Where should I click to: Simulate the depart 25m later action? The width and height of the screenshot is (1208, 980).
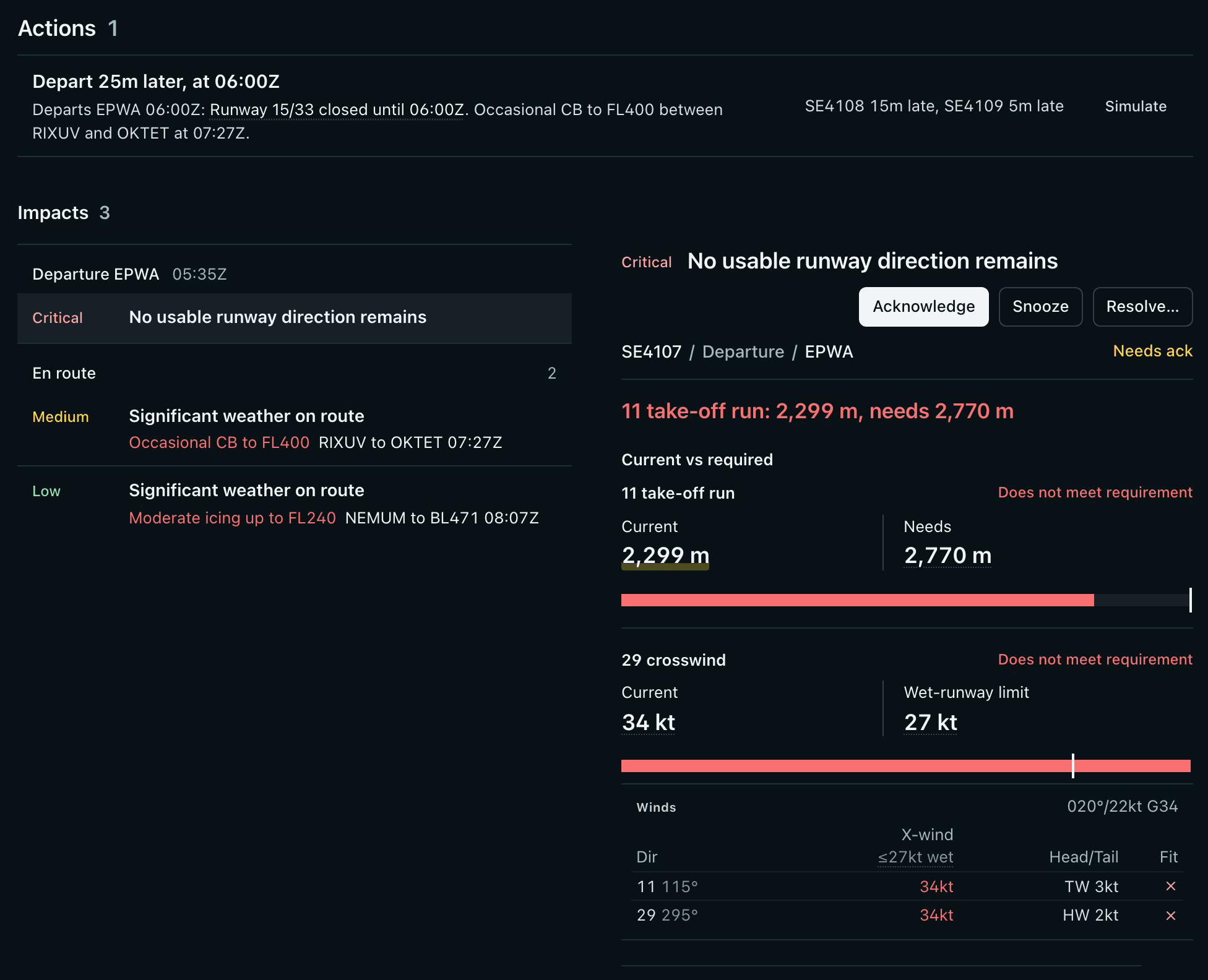tap(1136, 106)
